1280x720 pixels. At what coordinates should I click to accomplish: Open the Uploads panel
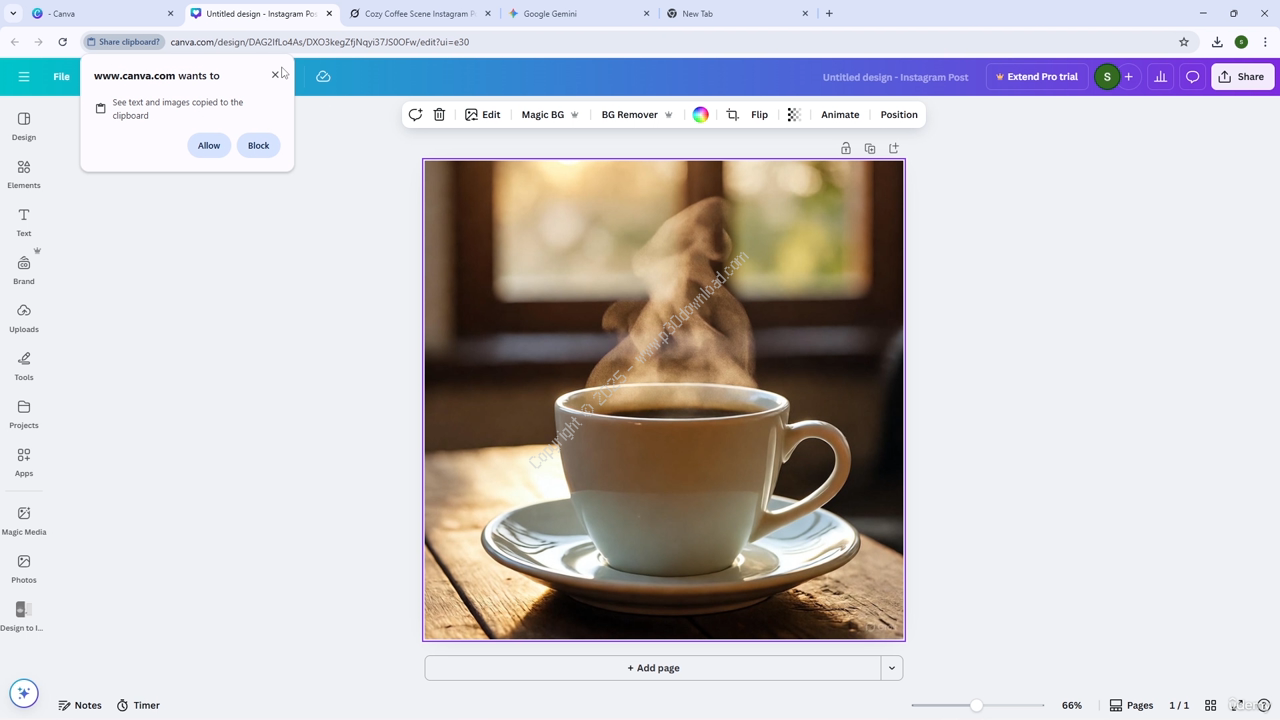[x=24, y=317]
